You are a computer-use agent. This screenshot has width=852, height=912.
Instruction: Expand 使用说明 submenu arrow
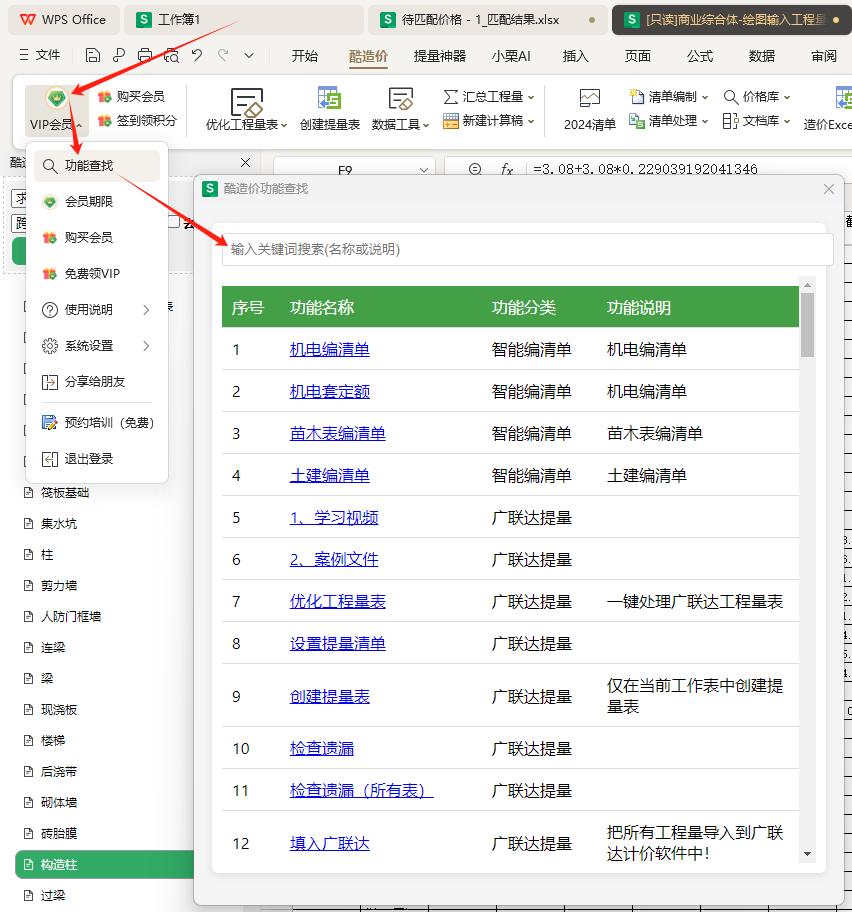pos(146,310)
